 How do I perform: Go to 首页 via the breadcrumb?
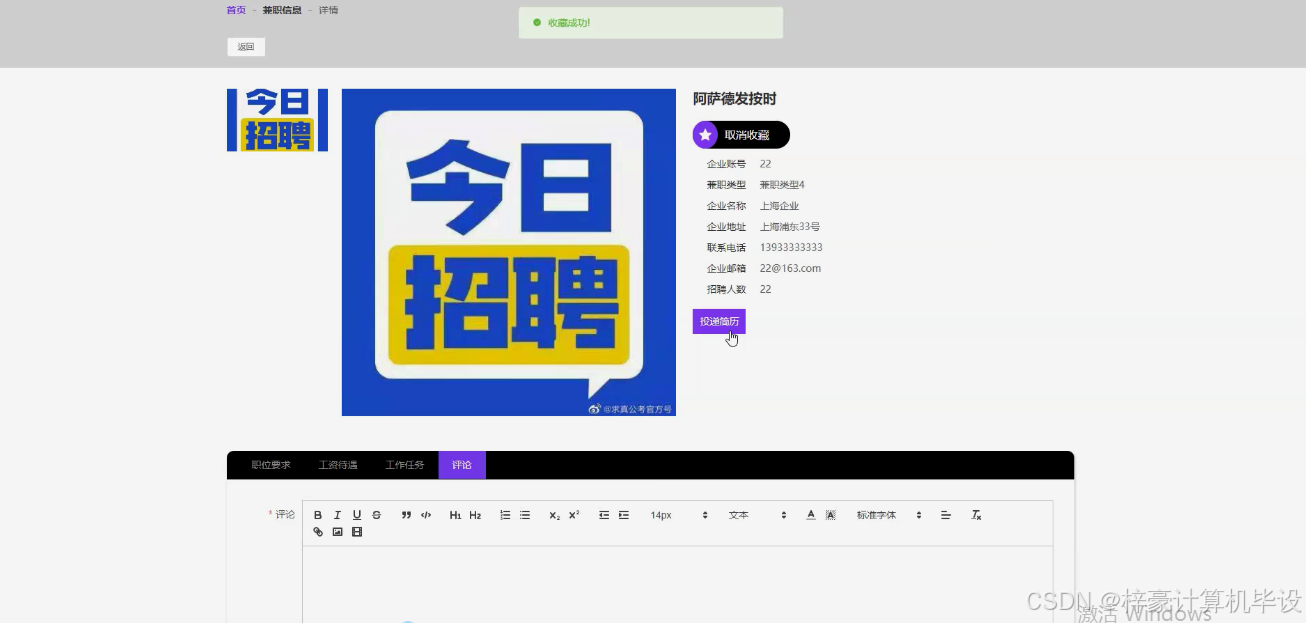[x=236, y=10]
